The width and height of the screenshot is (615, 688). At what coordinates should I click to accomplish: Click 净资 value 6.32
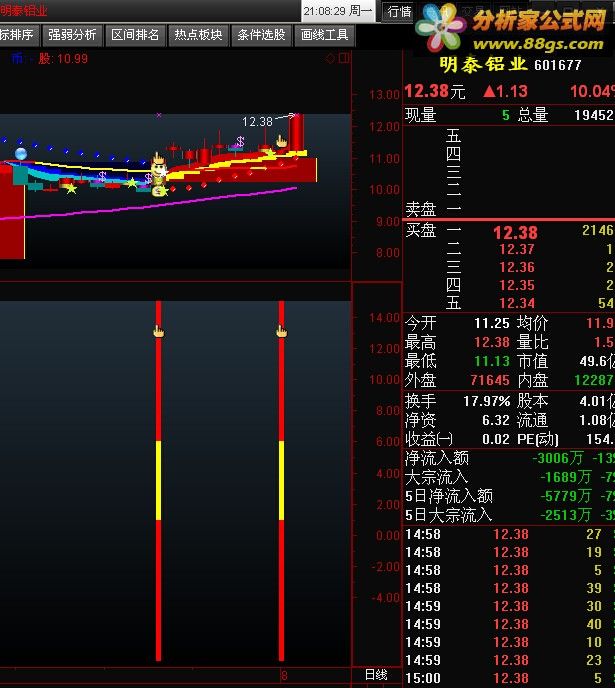496,420
